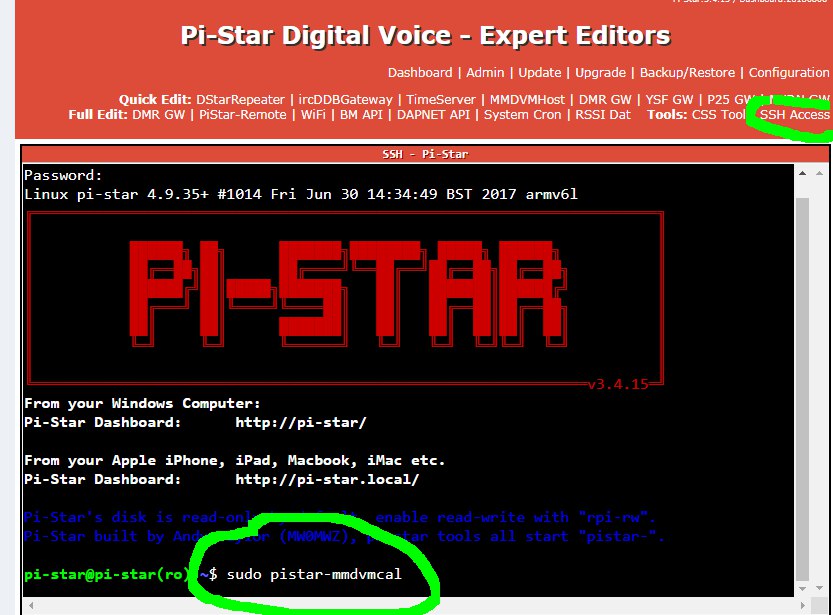Open PiStar-Remote full editor
The height and width of the screenshot is (615, 833).
point(242,115)
